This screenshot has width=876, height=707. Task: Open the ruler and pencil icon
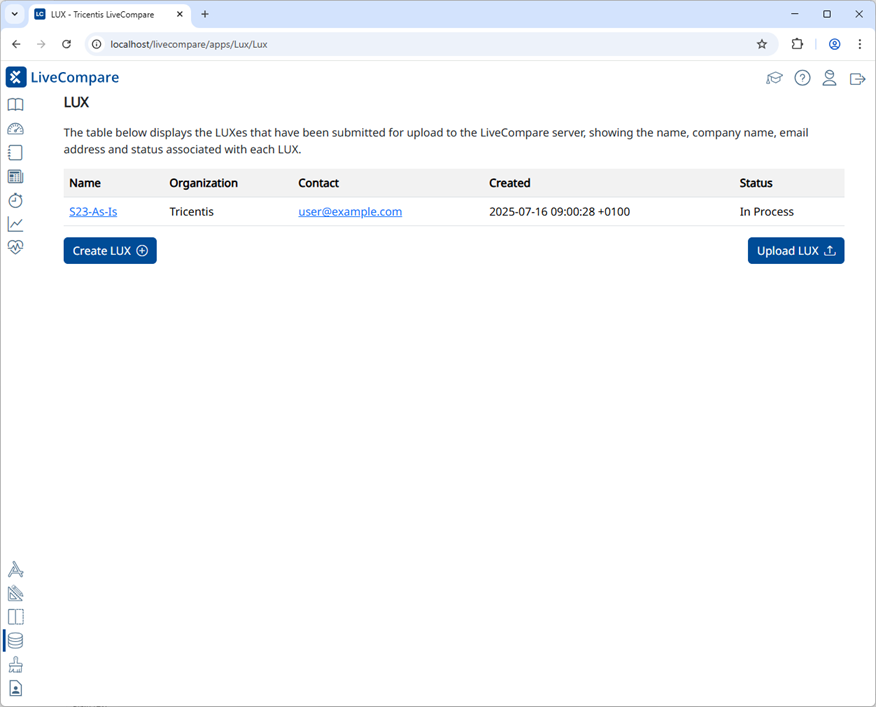coord(15,593)
